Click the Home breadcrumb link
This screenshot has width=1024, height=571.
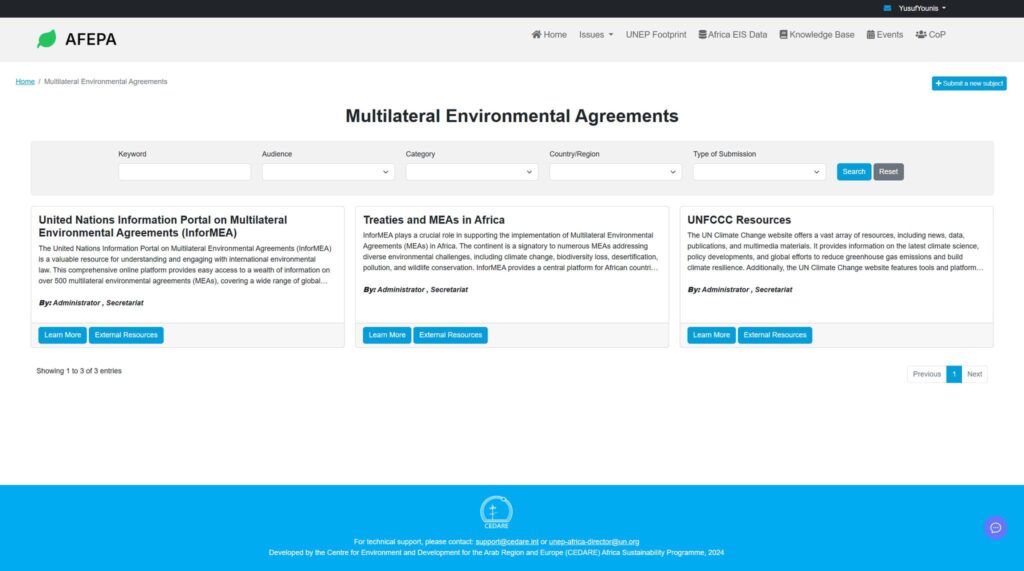coord(25,82)
